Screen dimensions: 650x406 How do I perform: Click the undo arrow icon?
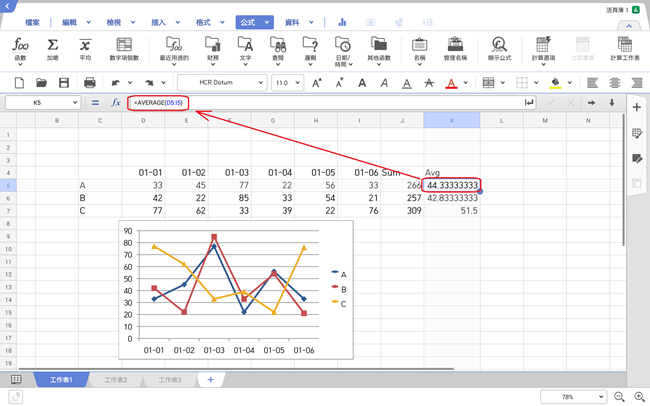[116, 83]
